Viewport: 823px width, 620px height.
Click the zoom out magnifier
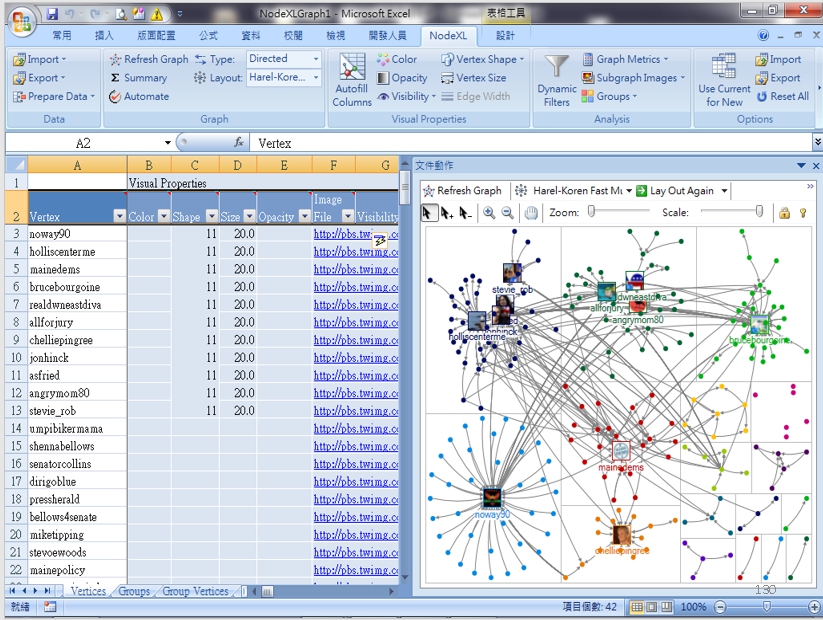[x=508, y=213]
